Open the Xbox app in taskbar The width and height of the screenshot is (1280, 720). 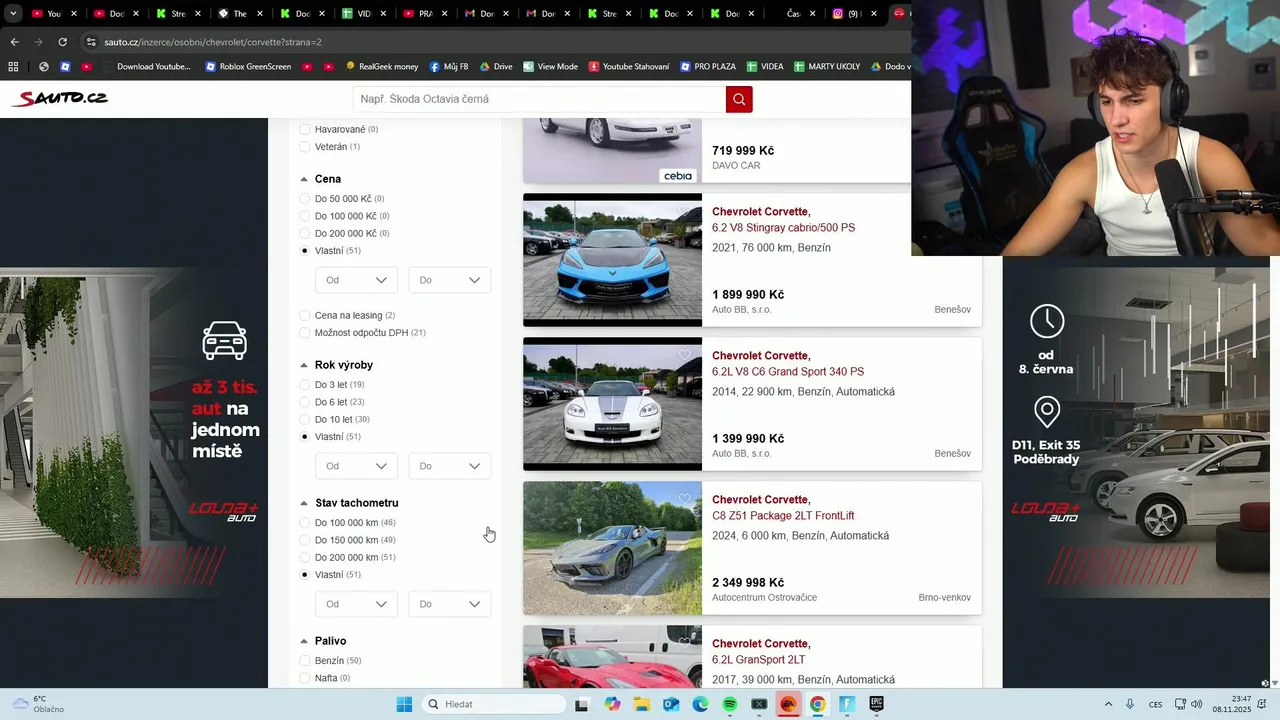click(x=759, y=704)
